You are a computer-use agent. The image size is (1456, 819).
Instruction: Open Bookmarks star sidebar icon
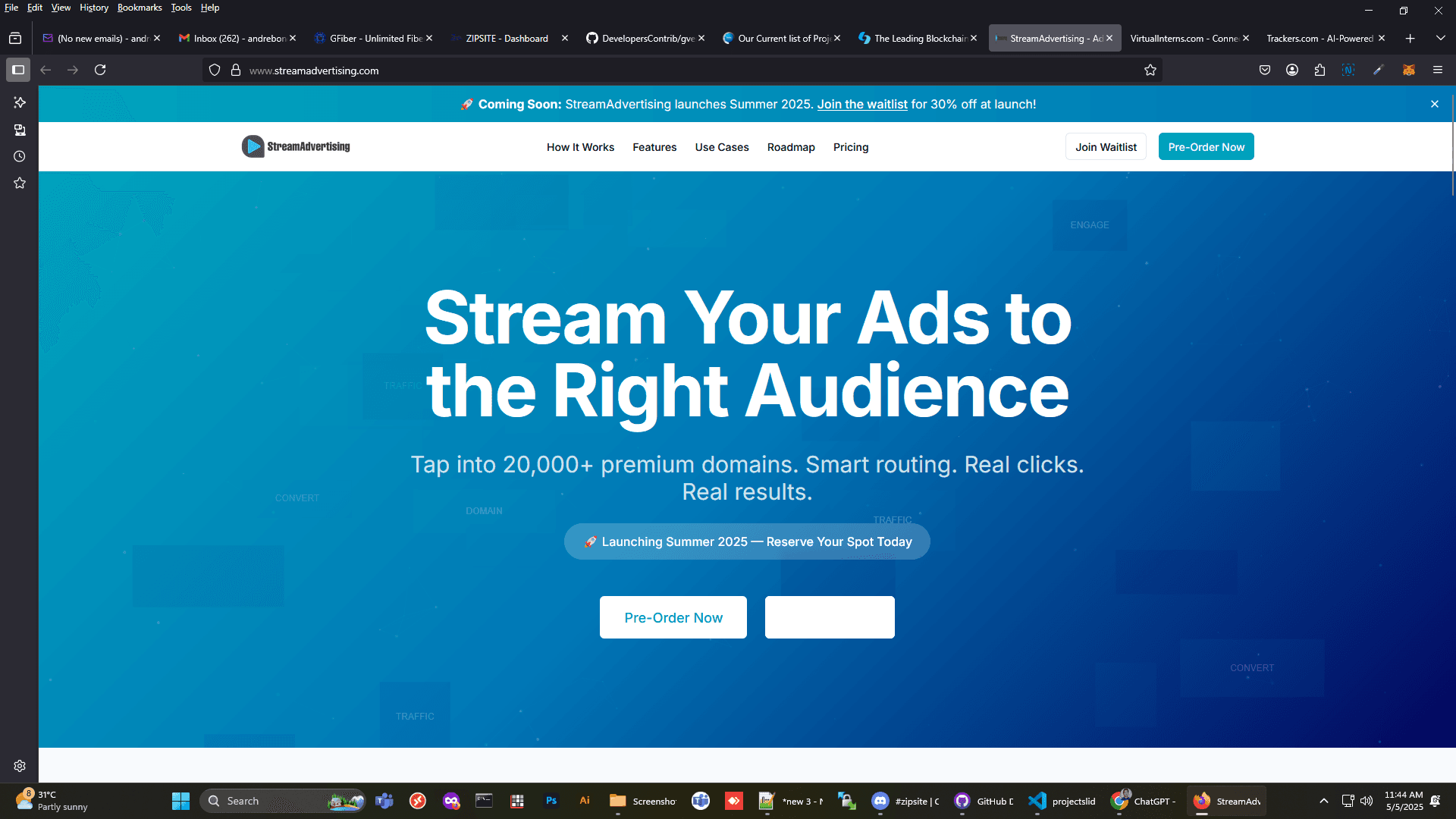[20, 183]
